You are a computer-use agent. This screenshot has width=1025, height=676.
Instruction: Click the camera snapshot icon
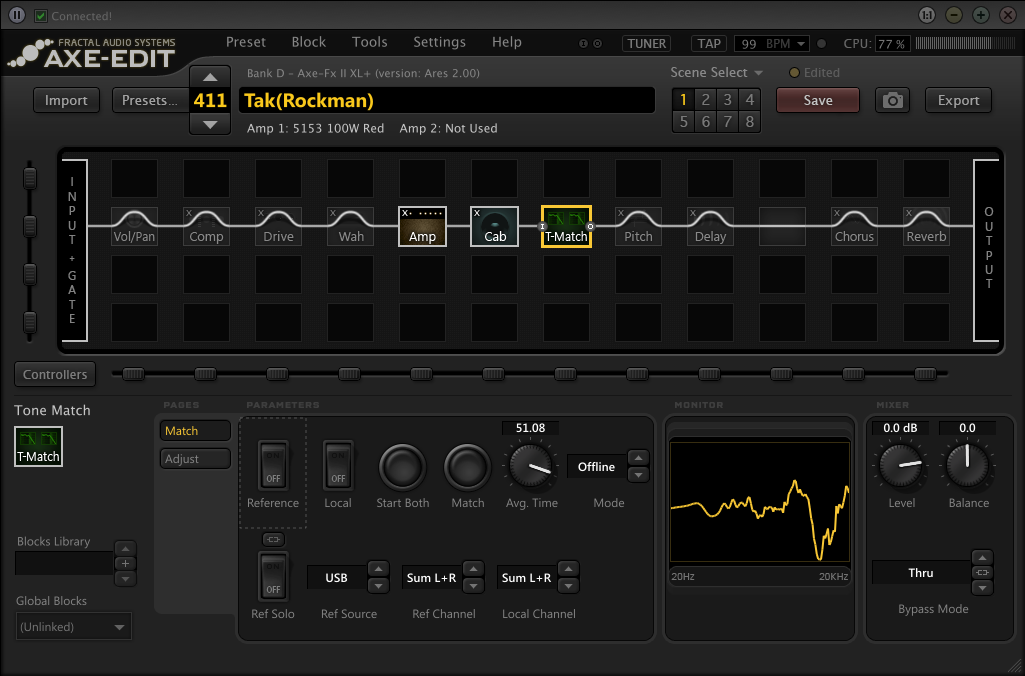[892, 101]
